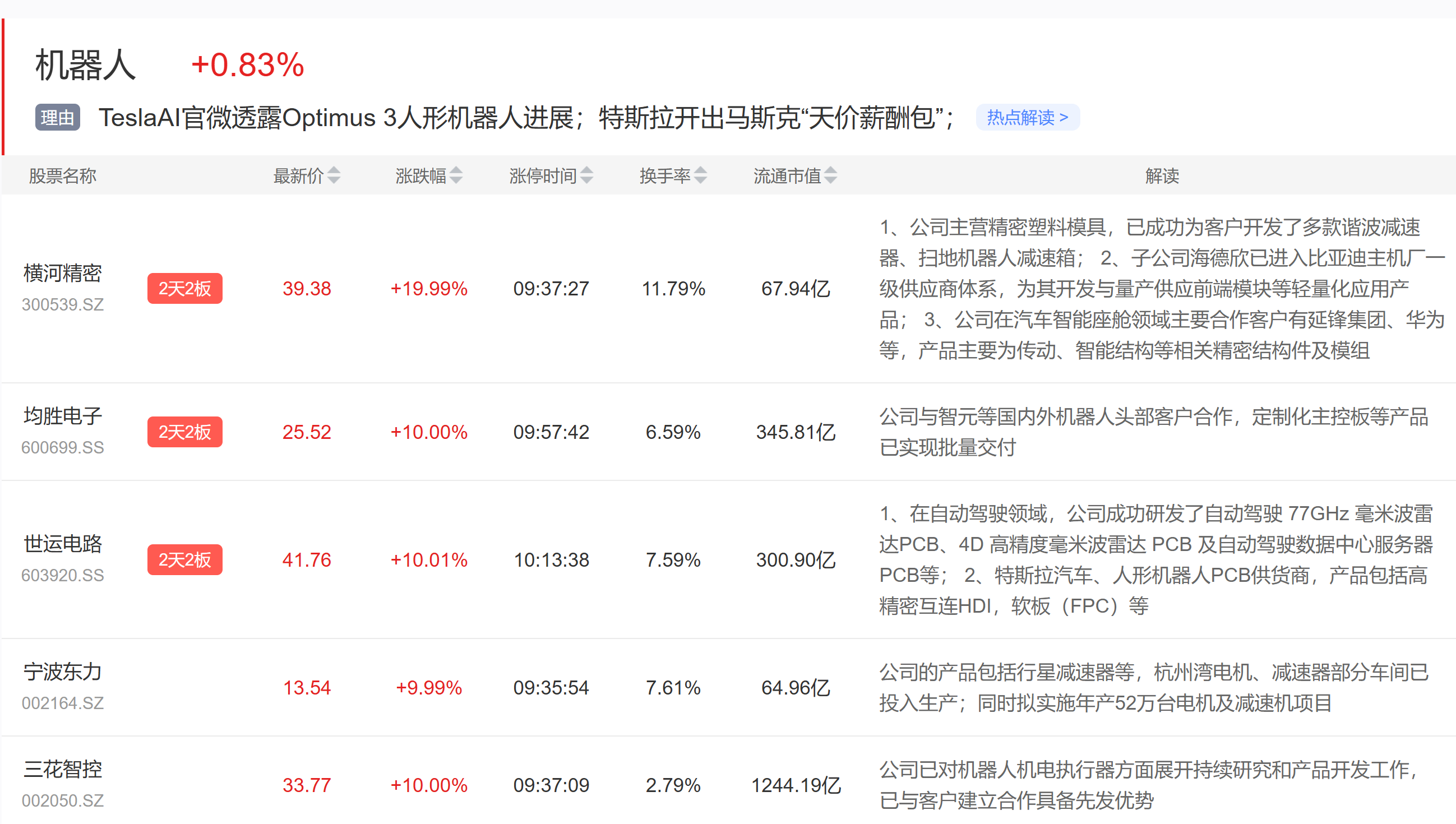
Task: Click the +0.83% sector change
Action: tap(248, 65)
